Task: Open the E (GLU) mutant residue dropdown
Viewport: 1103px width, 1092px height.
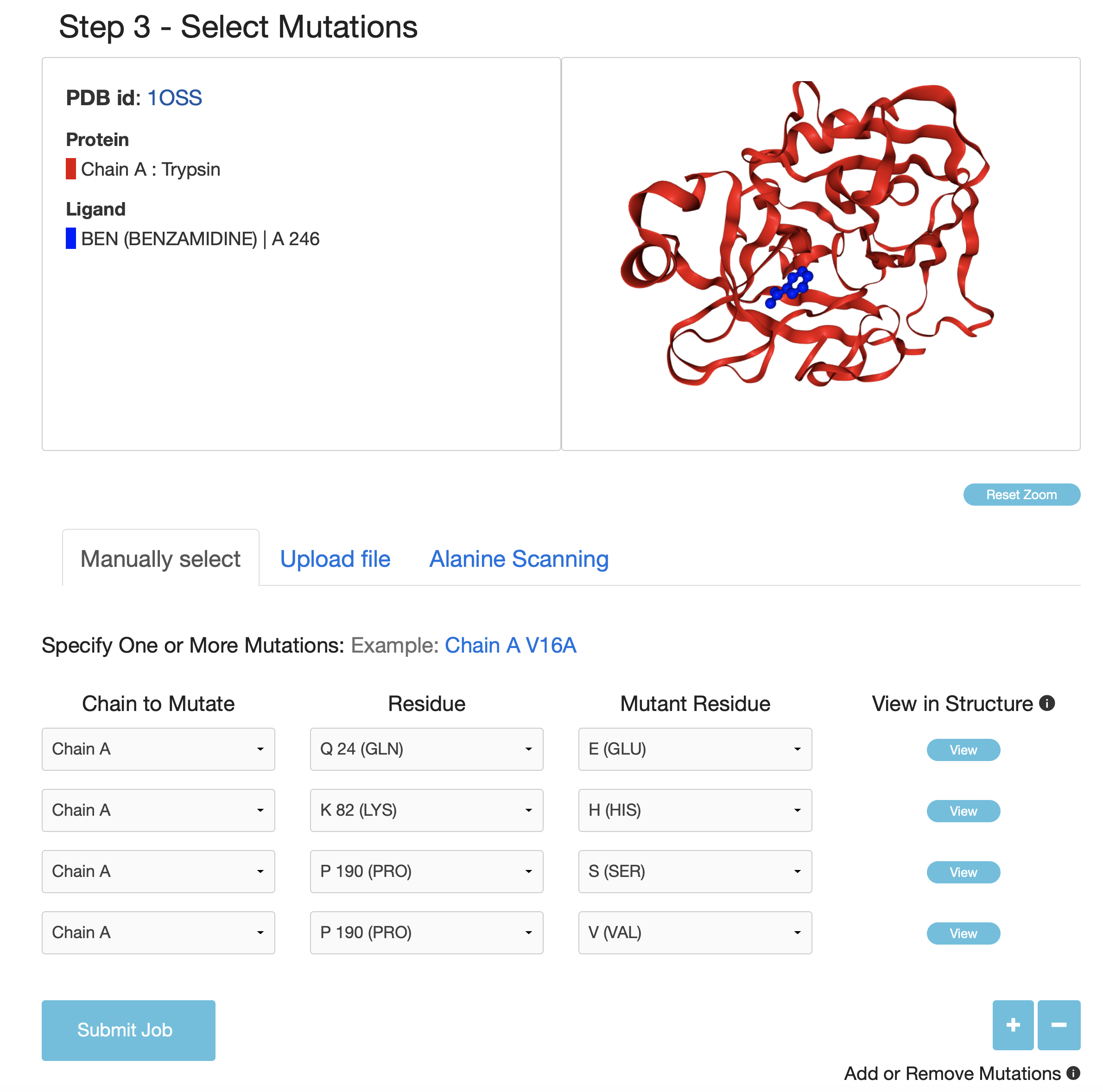Action: [694, 749]
